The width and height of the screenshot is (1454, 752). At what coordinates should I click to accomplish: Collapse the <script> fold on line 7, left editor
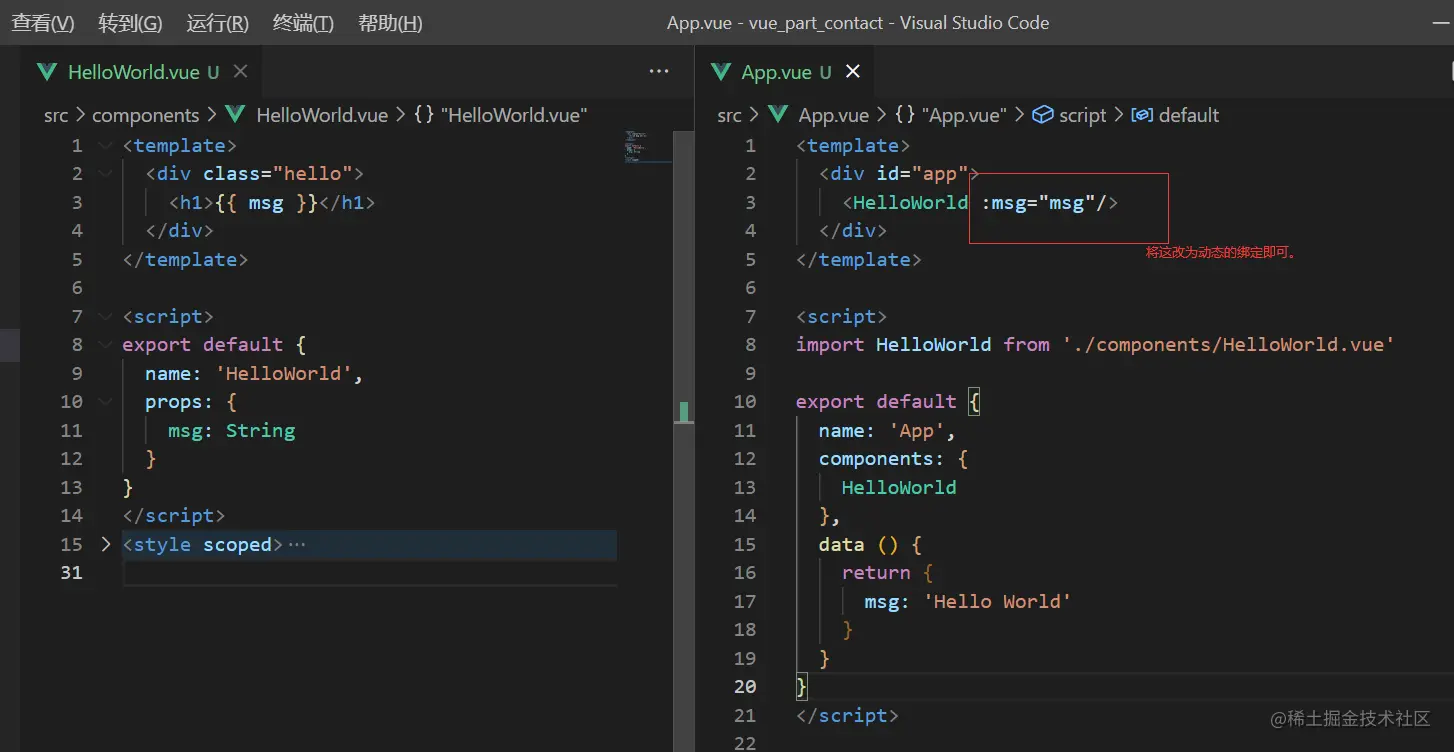pos(106,317)
